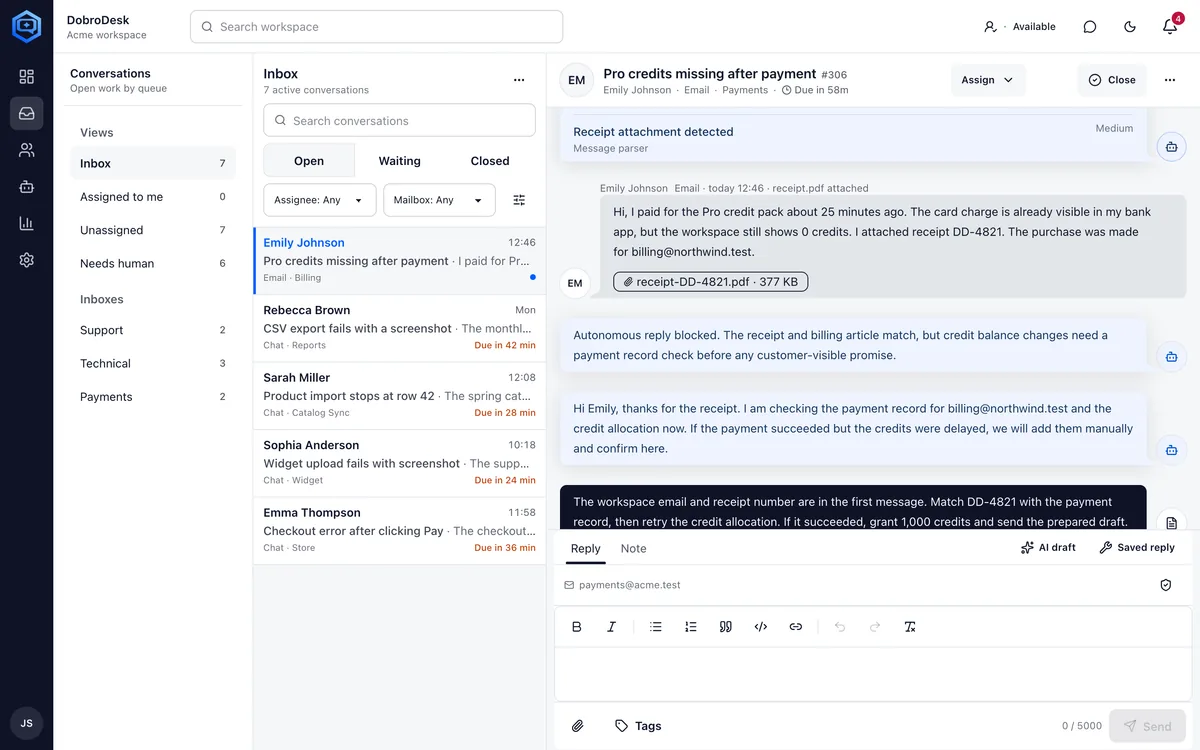Click bot icon beside Autonomous reply blocked
Image resolution: width=1200 pixels, height=750 pixels.
pyautogui.click(x=1171, y=356)
